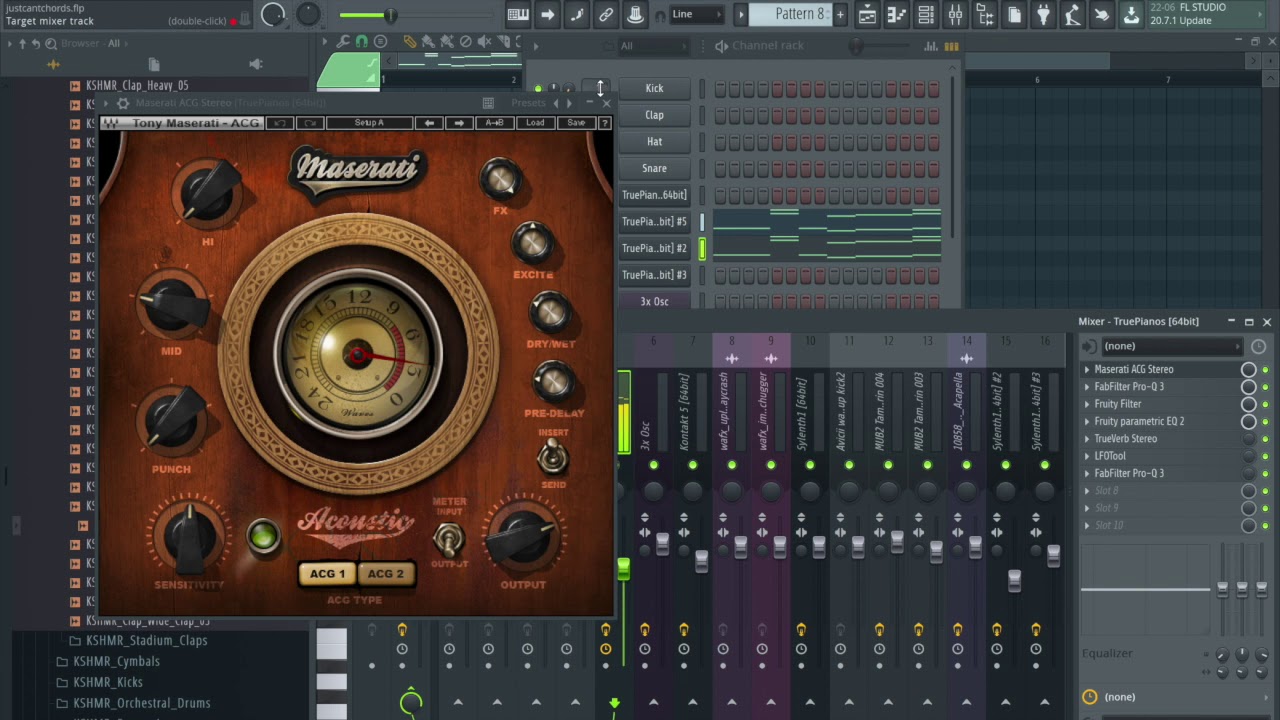The width and height of the screenshot is (1280, 720).
Task: Expand KSHMR_Kicks folder
Action: coord(108,682)
